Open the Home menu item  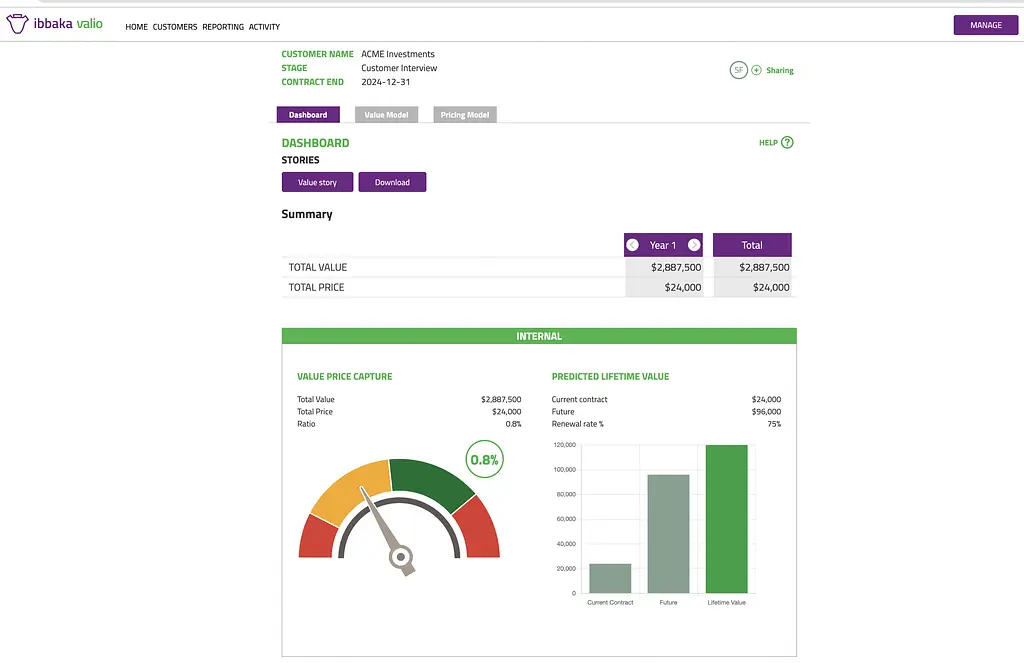[136, 27]
